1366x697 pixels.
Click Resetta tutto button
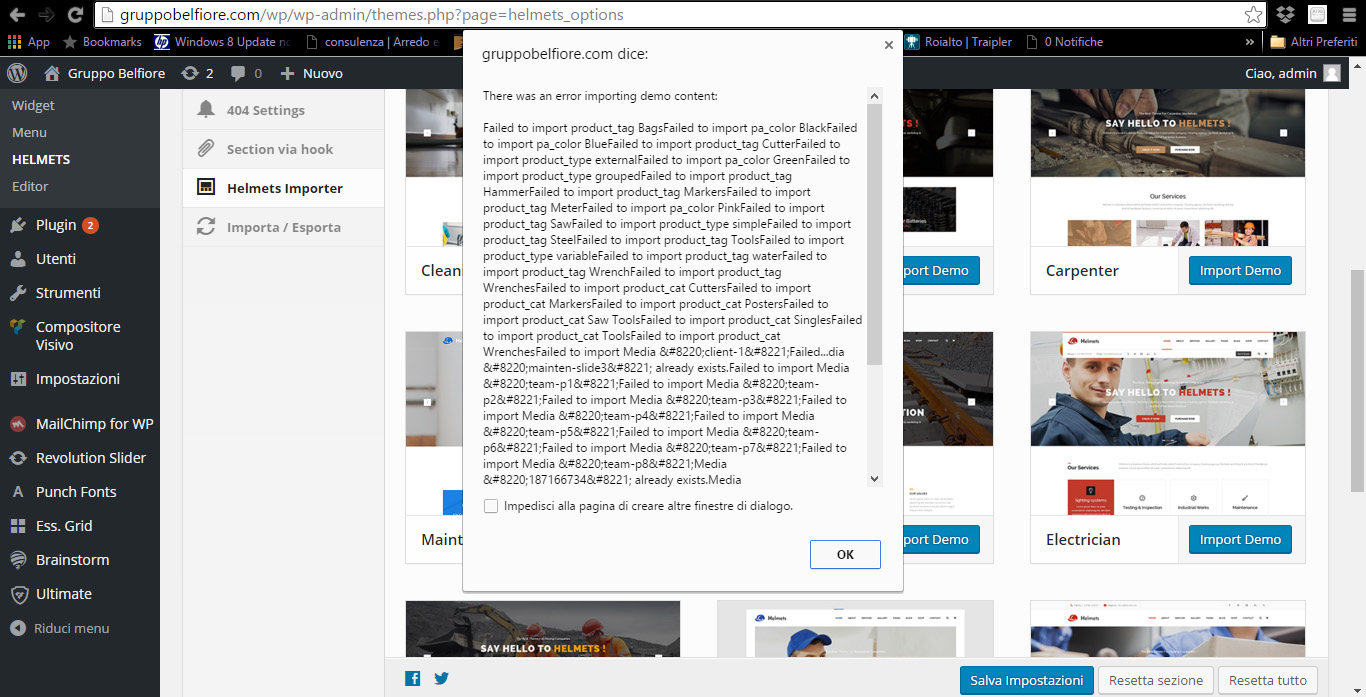1268,680
